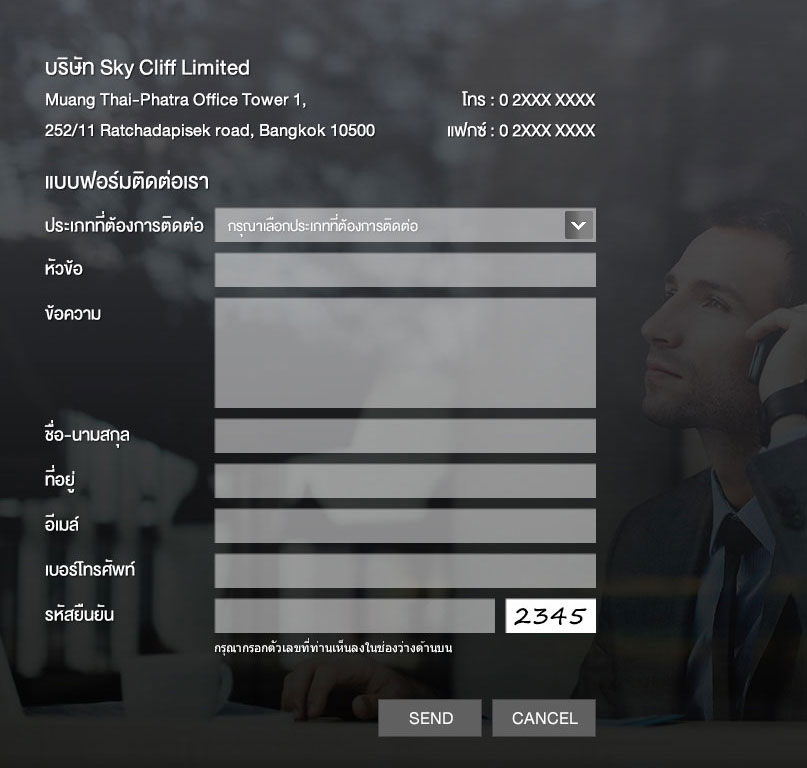807x768 pixels.
Task: Click the เบอร์โทรศัพท์ label
Action: tap(90, 569)
